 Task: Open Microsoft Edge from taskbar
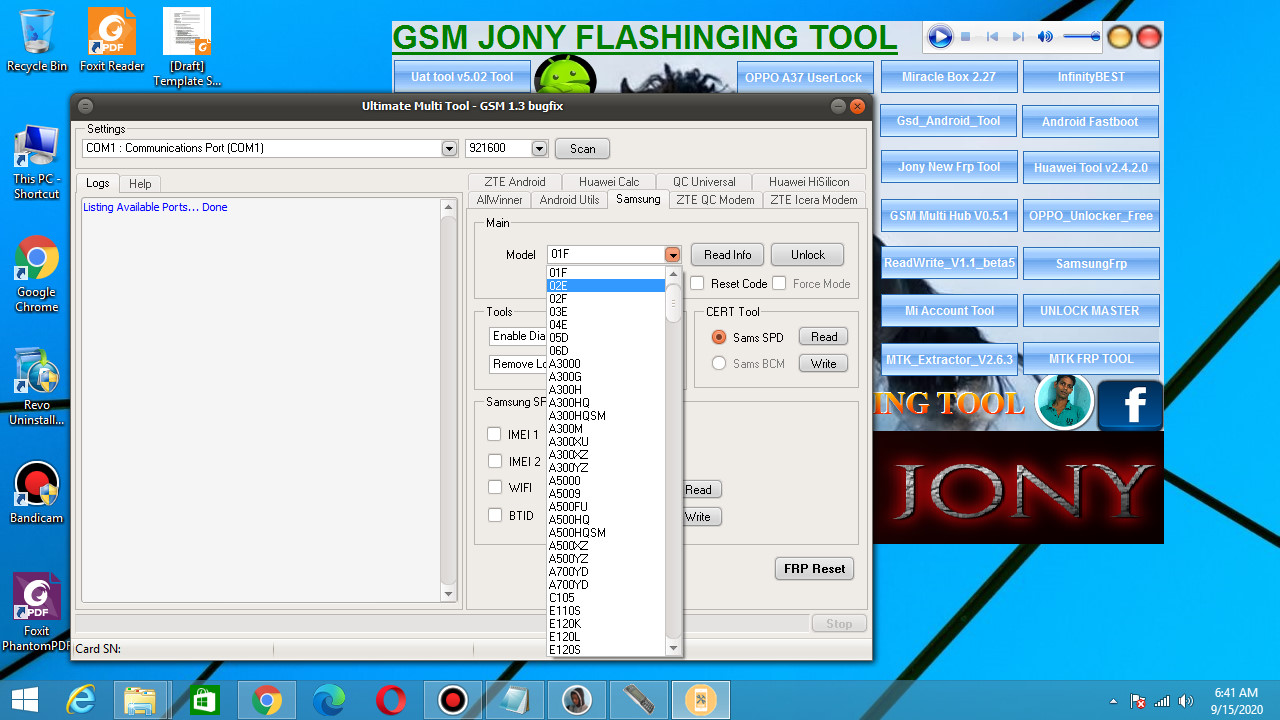coord(328,700)
